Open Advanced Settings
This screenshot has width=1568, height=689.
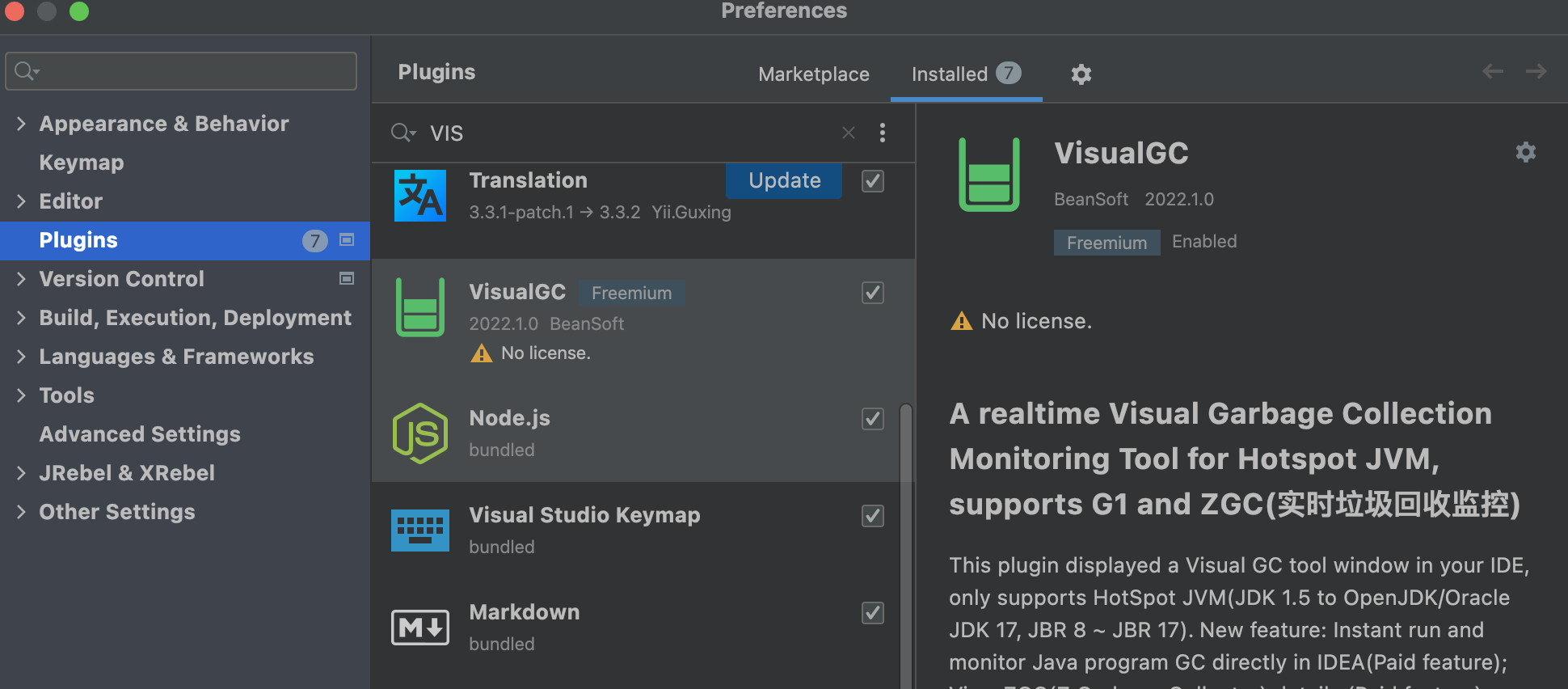coord(140,434)
